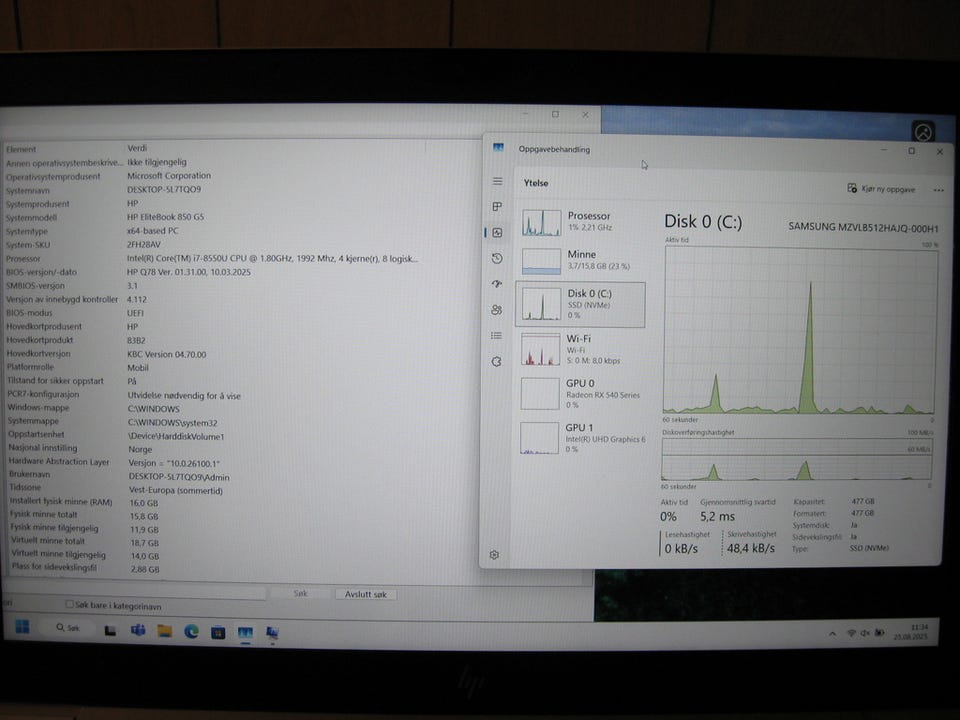The height and width of the screenshot is (720, 960).
Task: Open Windows Start menu
Action: 23,626
